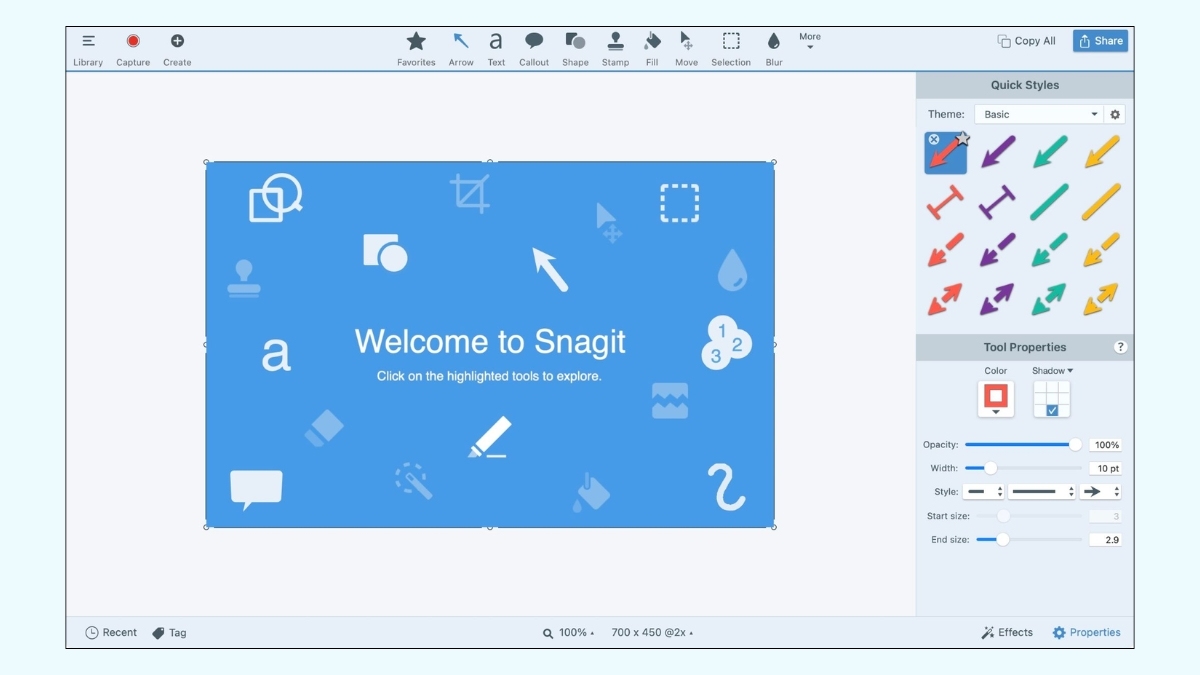1200x675 pixels.
Task: Choose the yellow solid arrow quick style
Action: coord(1101,152)
